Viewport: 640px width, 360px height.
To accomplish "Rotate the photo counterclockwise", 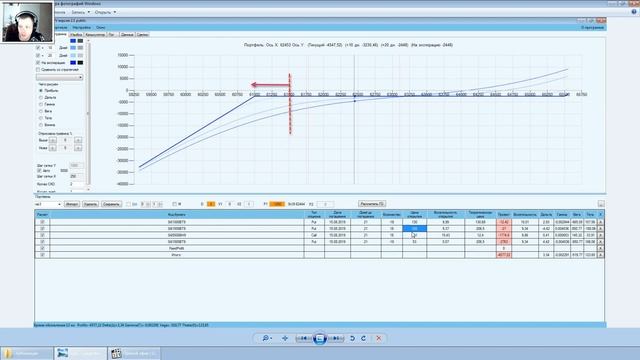I will 352,338.
